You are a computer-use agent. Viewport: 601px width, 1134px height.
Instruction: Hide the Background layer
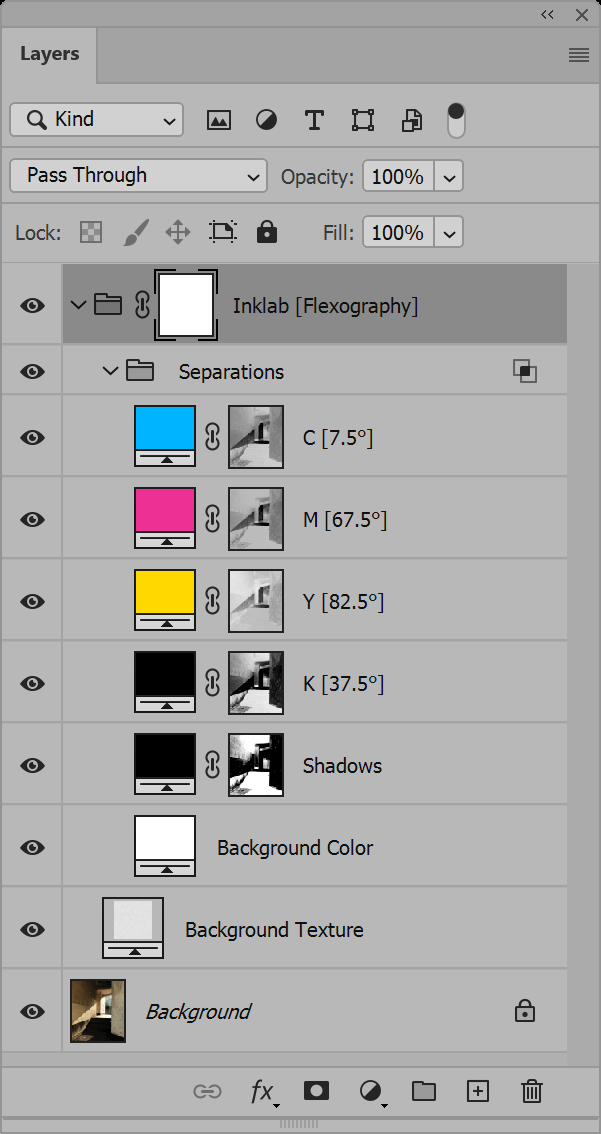click(33, 1011)
